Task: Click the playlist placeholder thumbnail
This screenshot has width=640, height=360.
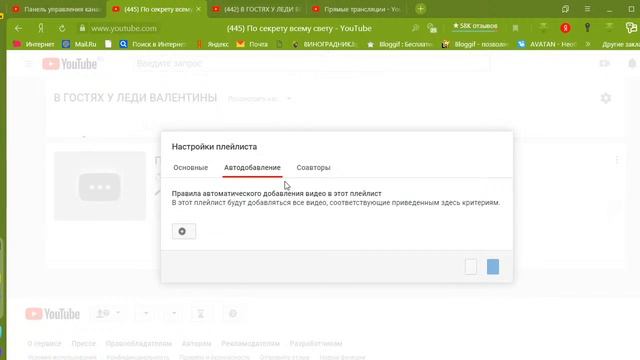Action: [100, 186]
